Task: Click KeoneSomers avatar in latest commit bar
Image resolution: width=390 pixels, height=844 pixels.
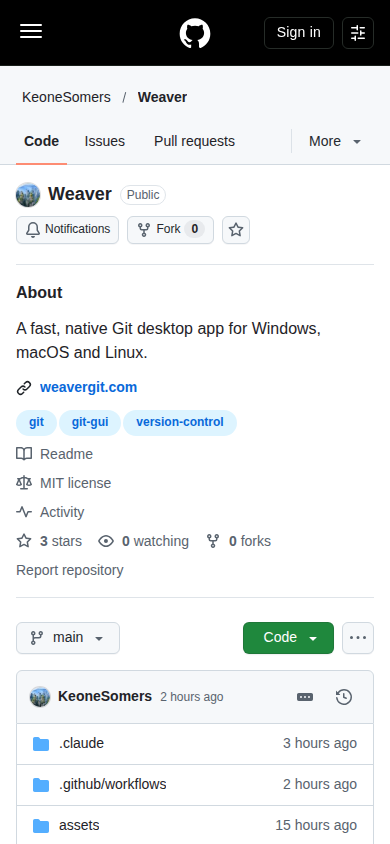Action: 40,697
